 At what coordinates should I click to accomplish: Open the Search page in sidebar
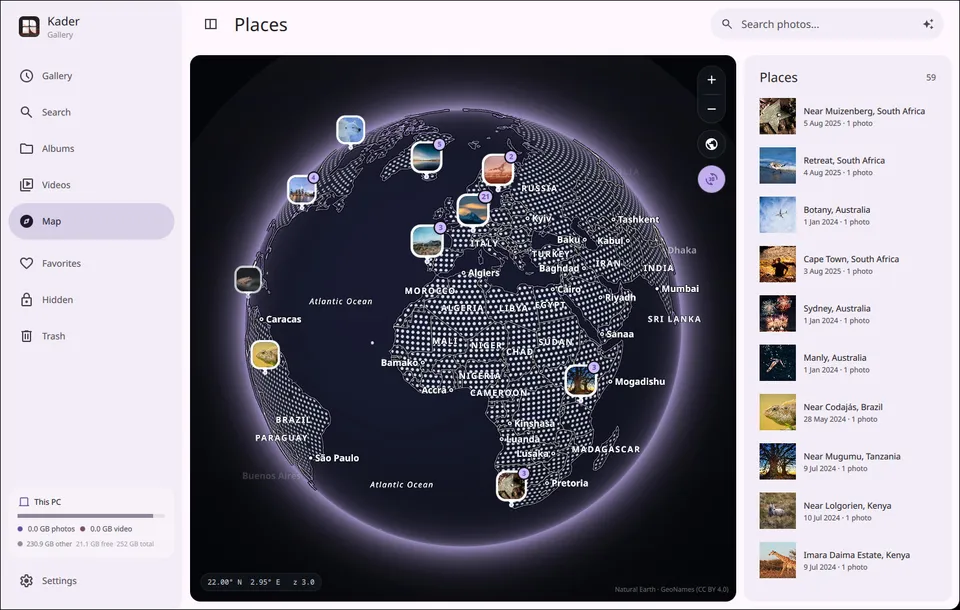(x=91, y=112)
